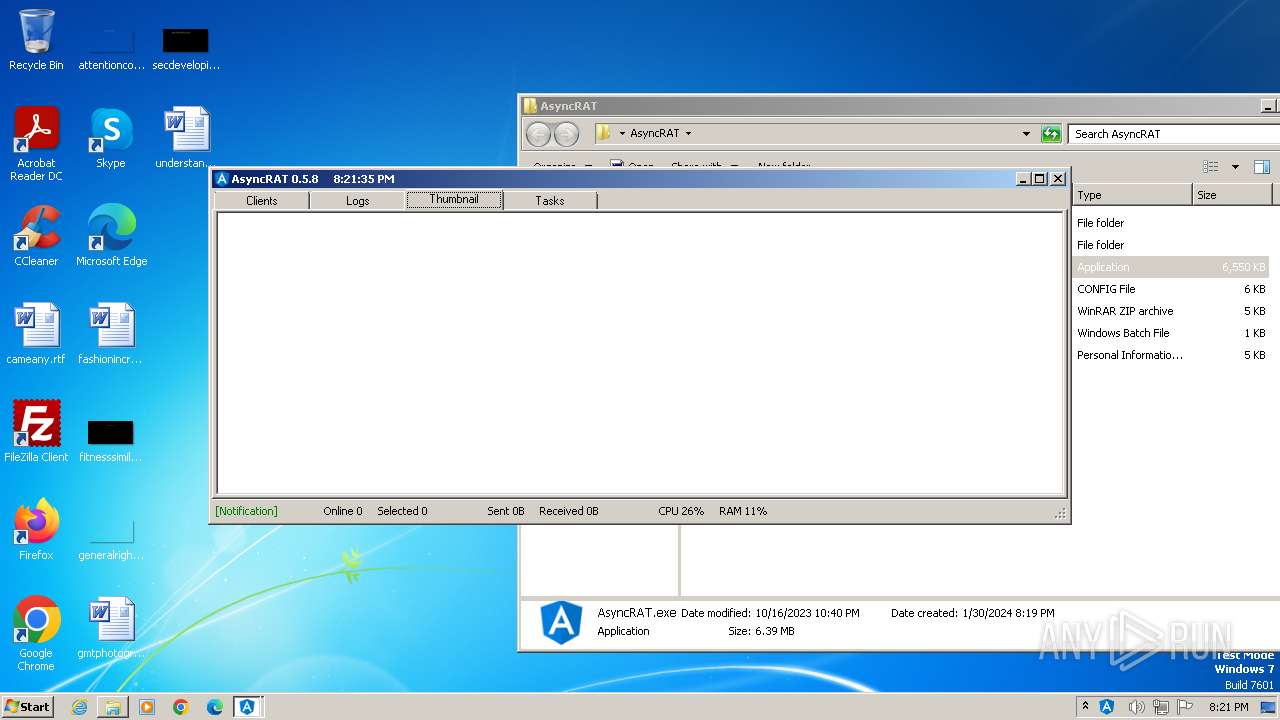Open the Skype desktop shortcut
Viewport: 1280px width, 720px height.
[111, 139]
